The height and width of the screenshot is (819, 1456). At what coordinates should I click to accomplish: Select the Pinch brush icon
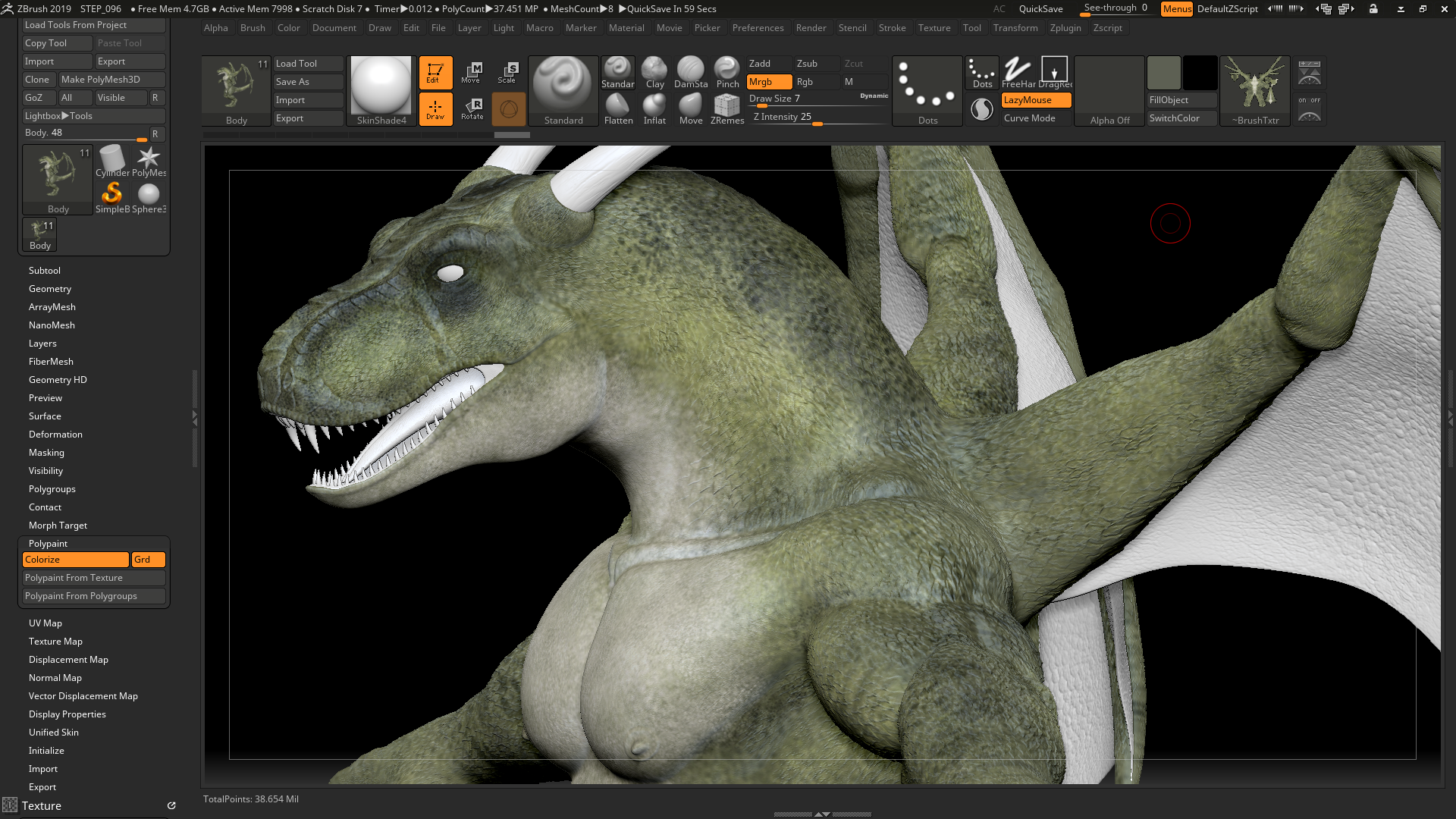726,73
